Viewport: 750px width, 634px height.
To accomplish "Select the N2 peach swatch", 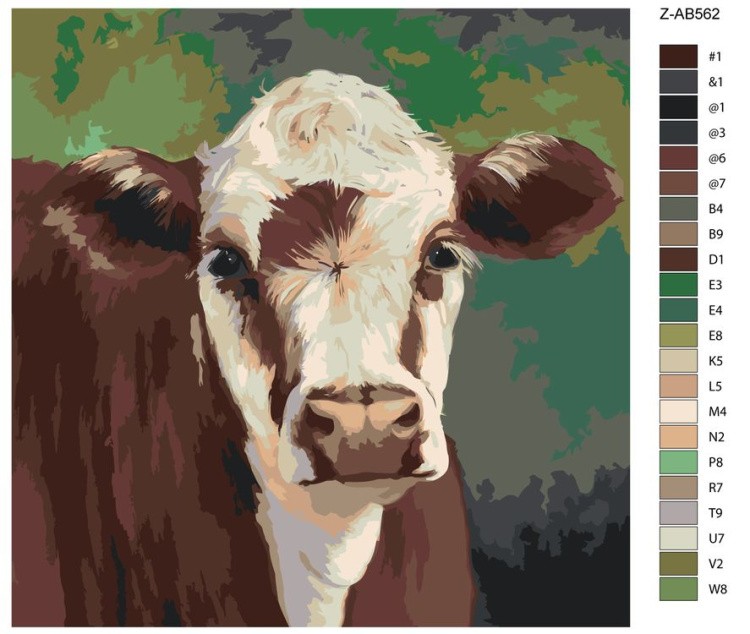I will (x=678, y=437).
